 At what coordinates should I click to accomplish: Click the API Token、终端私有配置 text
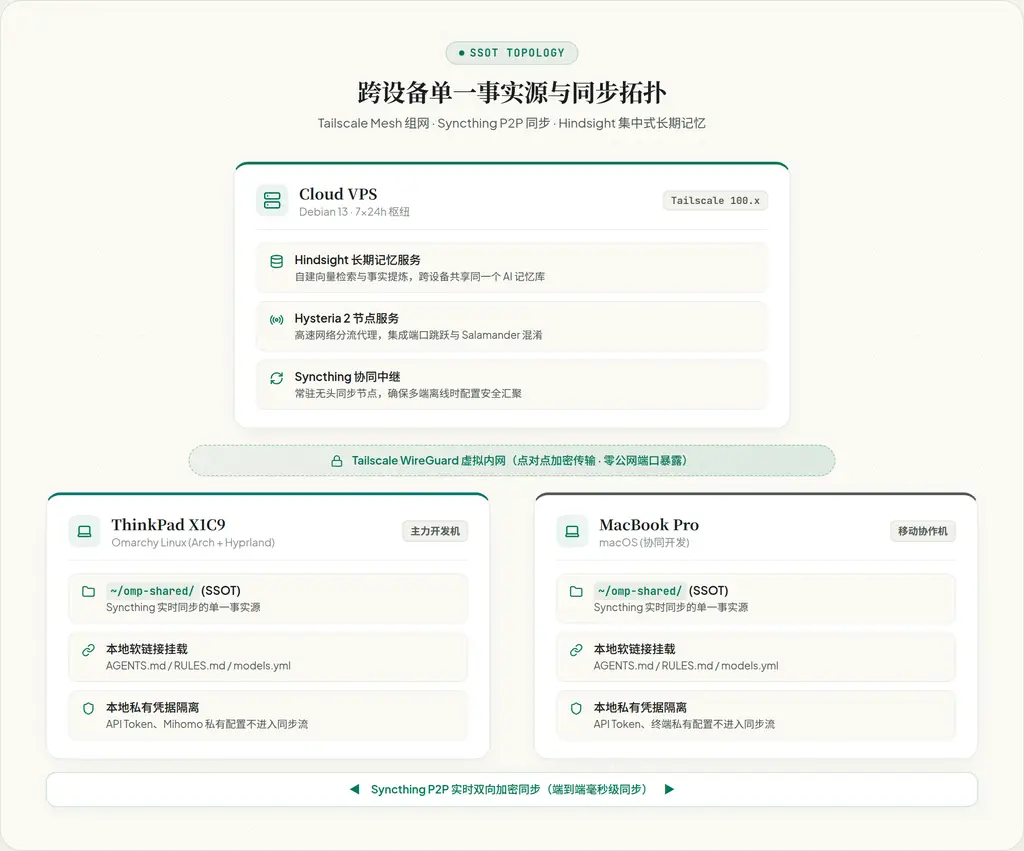(684, 724)
